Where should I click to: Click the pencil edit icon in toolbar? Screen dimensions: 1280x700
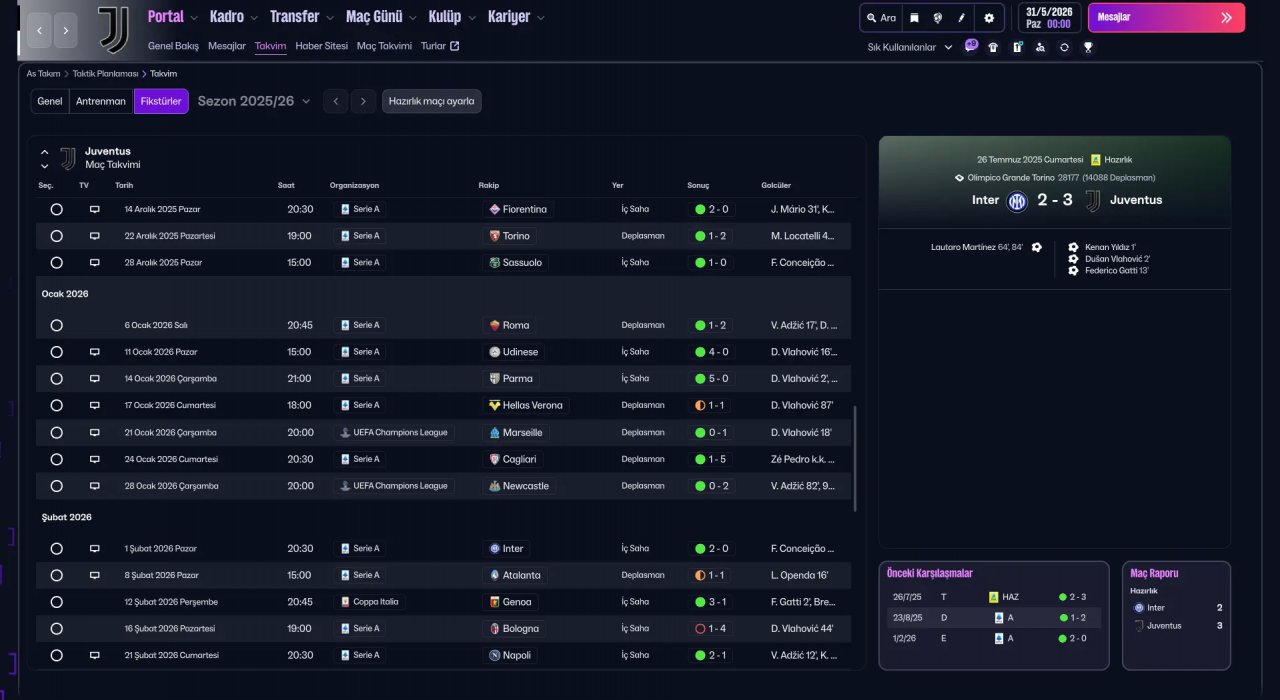coord(962,18)
